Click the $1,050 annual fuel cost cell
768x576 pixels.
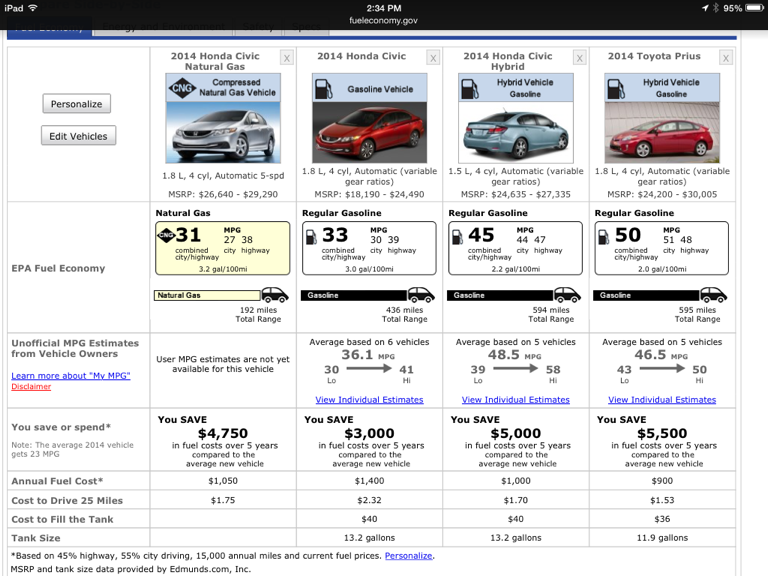point(223,481)
